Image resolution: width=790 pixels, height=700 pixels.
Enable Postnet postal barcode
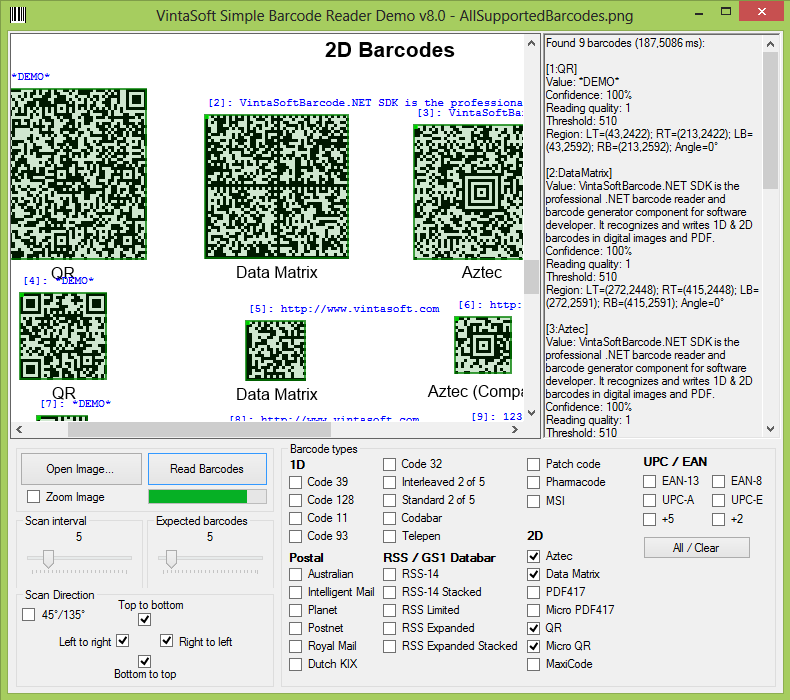pyautogui.click(x=296, y=628)
